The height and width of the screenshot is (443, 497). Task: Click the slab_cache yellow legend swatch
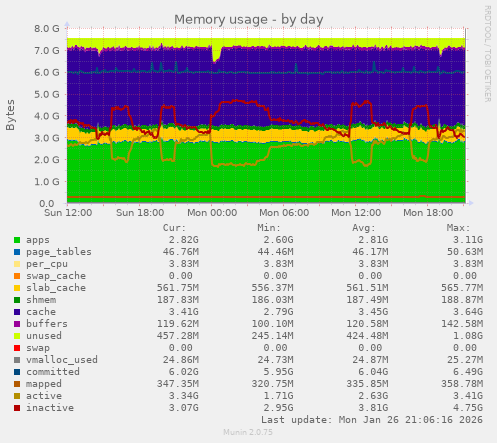click(17, 288)
